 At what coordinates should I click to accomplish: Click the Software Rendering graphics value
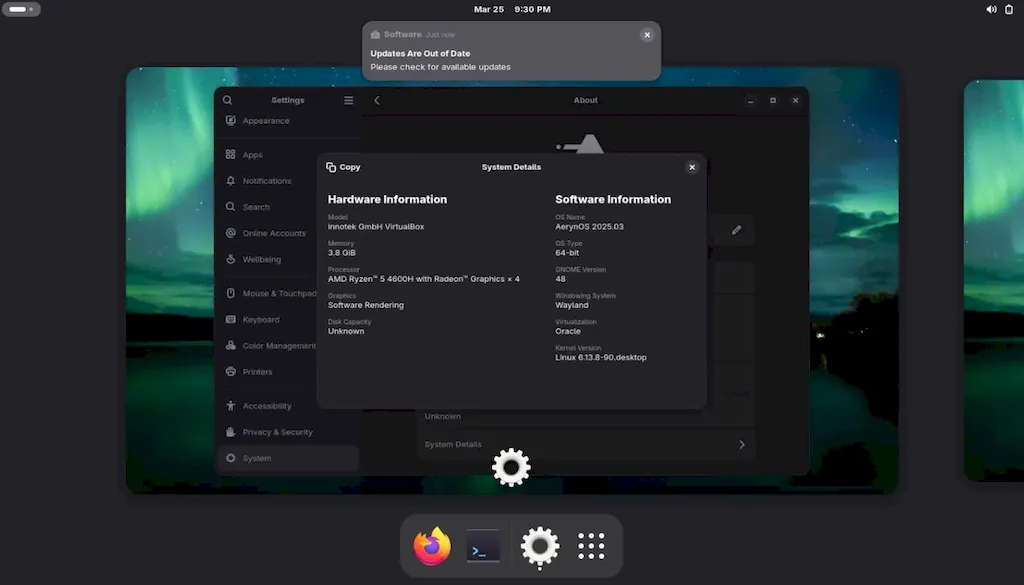coord(366,305)
